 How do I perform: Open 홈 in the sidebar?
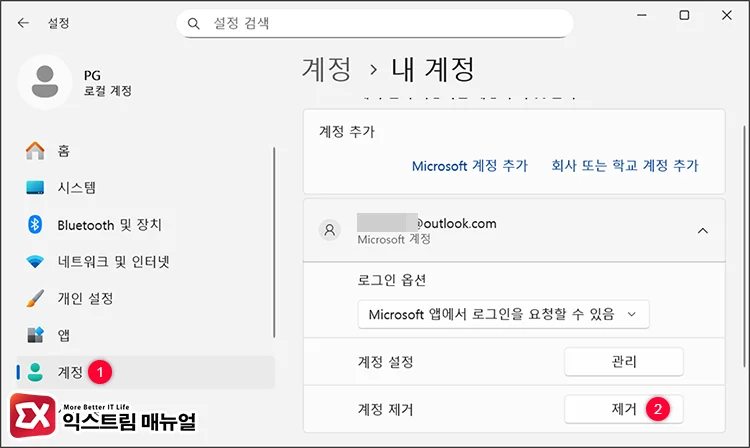pyautogui.click(x=145, y=151)
